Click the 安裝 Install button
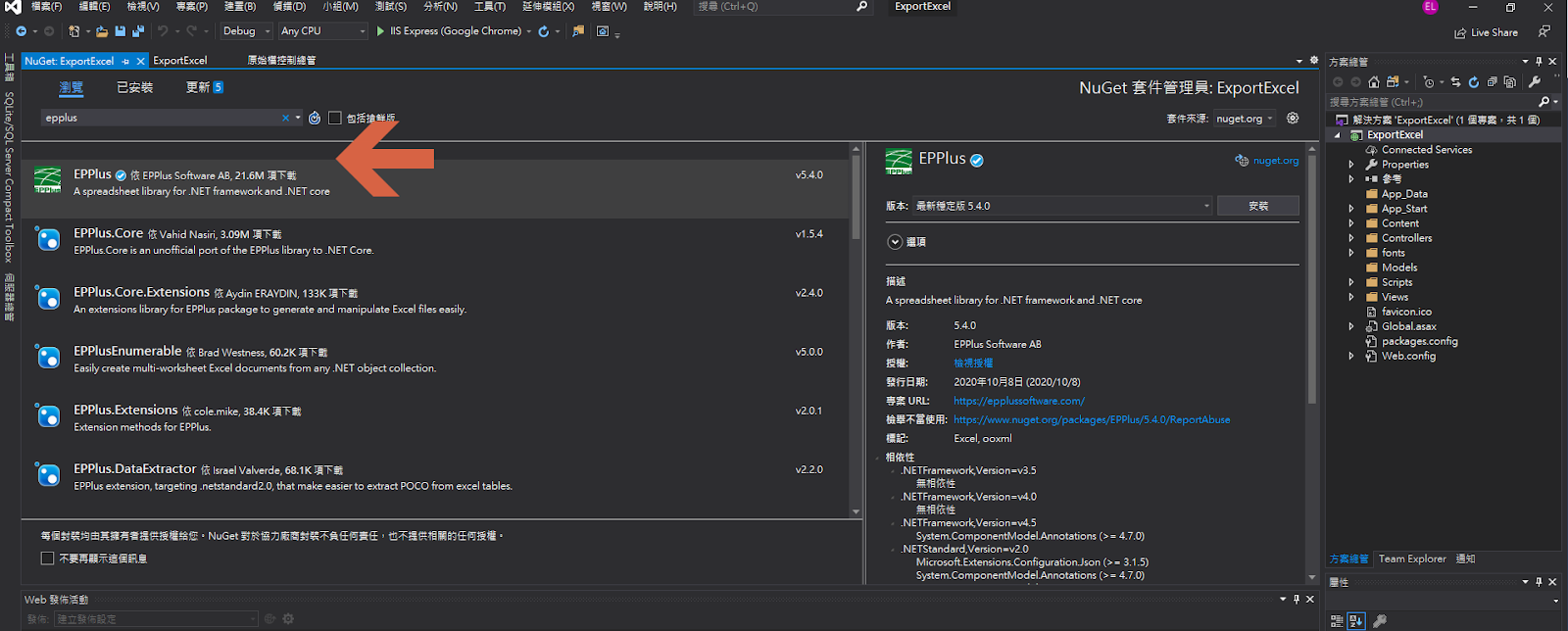 1258,206
